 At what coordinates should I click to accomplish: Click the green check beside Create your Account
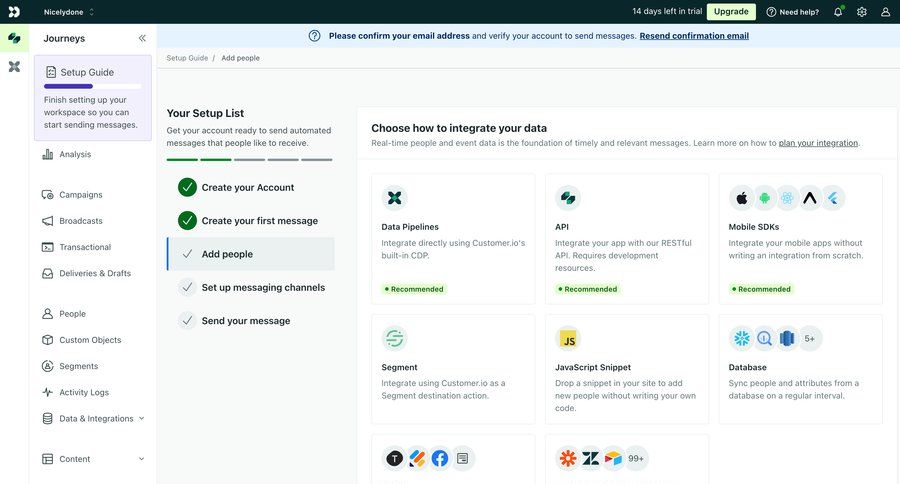(x=187, y=187)
